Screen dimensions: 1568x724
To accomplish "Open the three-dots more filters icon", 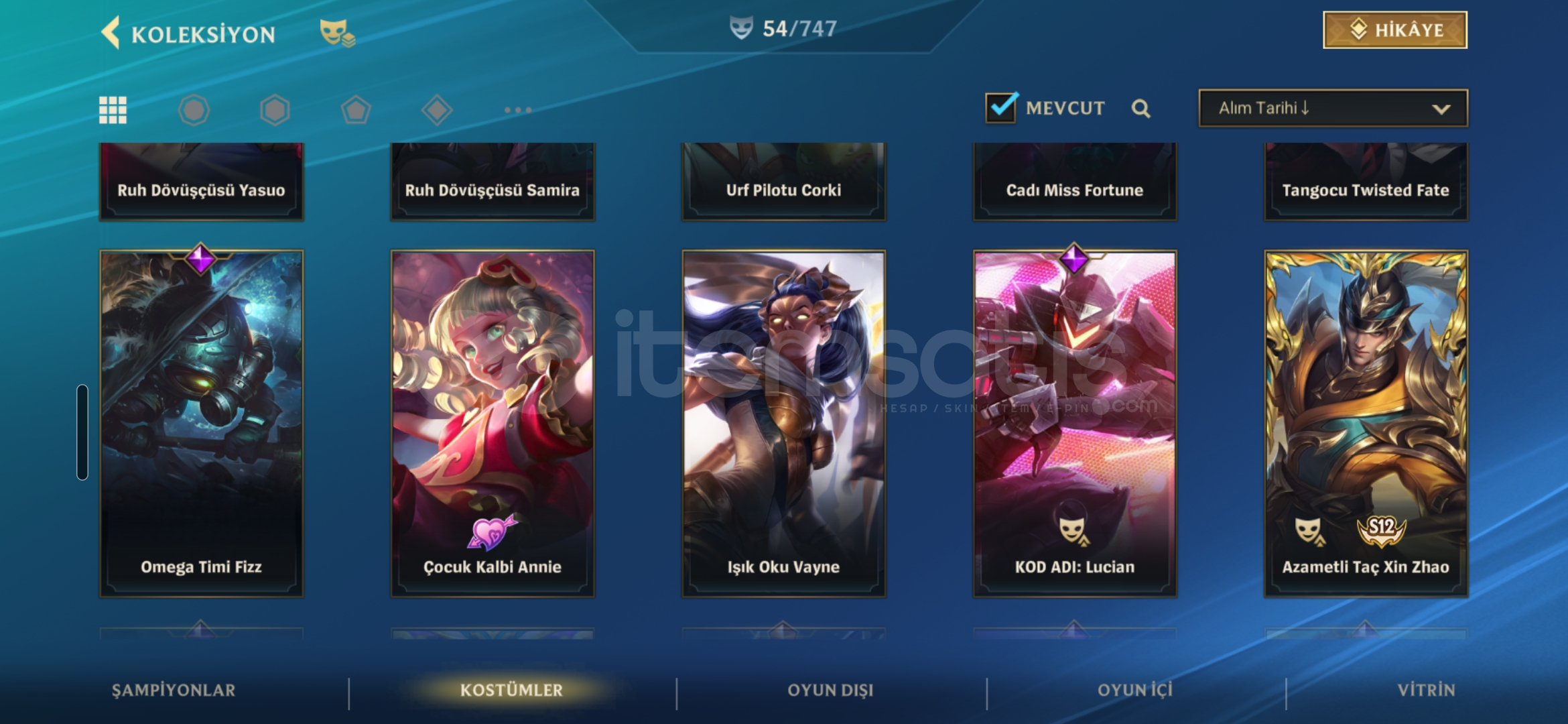I will 518,110.
